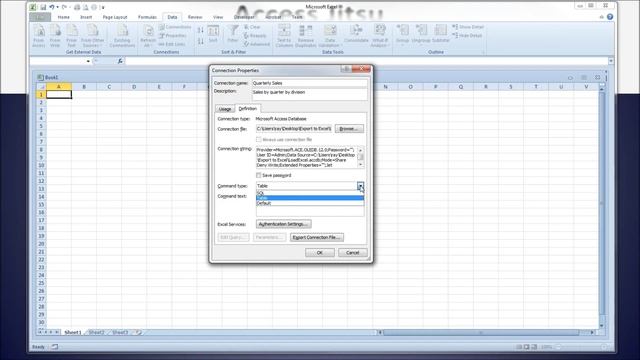This screenshot has height=360, width=640.
Task: Click Existing Connections icon
Action: click(122, 36)
